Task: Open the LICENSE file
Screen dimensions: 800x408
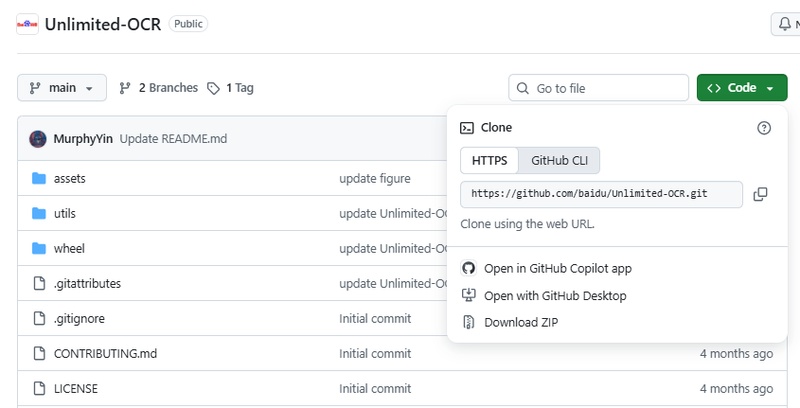Action: [76, 389]
